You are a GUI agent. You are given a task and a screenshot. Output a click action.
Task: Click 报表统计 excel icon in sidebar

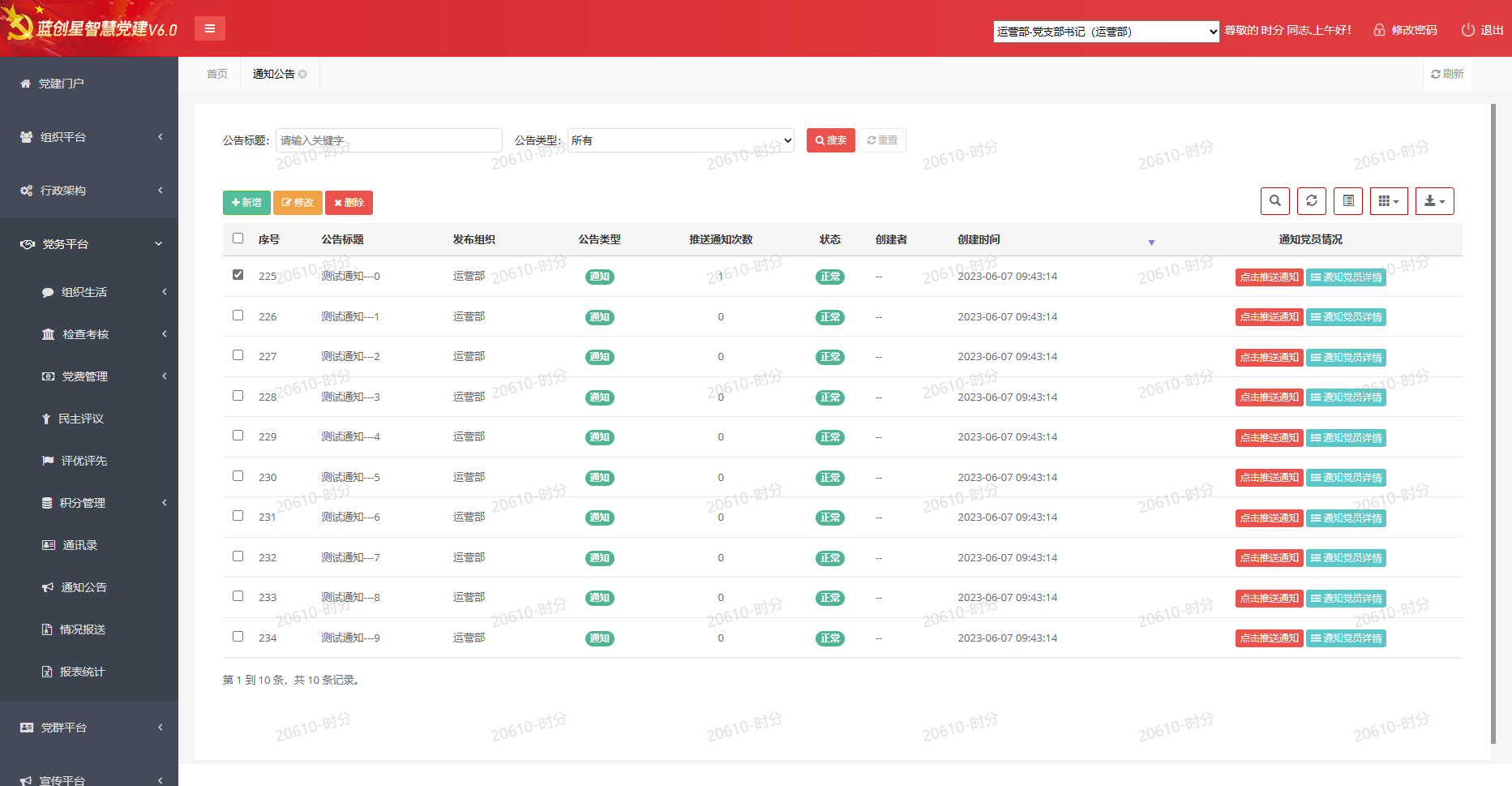[x=47, y=672]
